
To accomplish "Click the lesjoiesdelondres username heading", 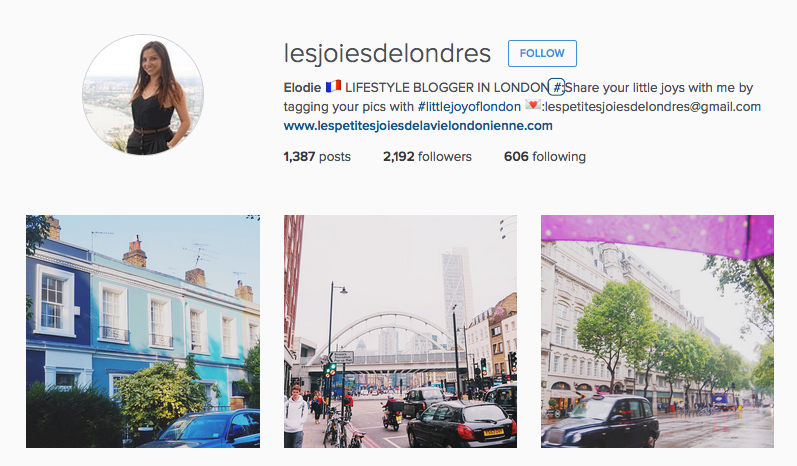I will tap(387, 53).
